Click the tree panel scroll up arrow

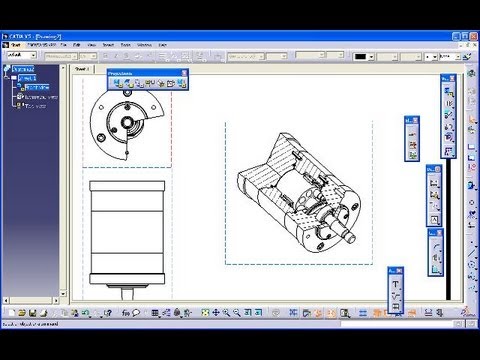click(63, 68)
